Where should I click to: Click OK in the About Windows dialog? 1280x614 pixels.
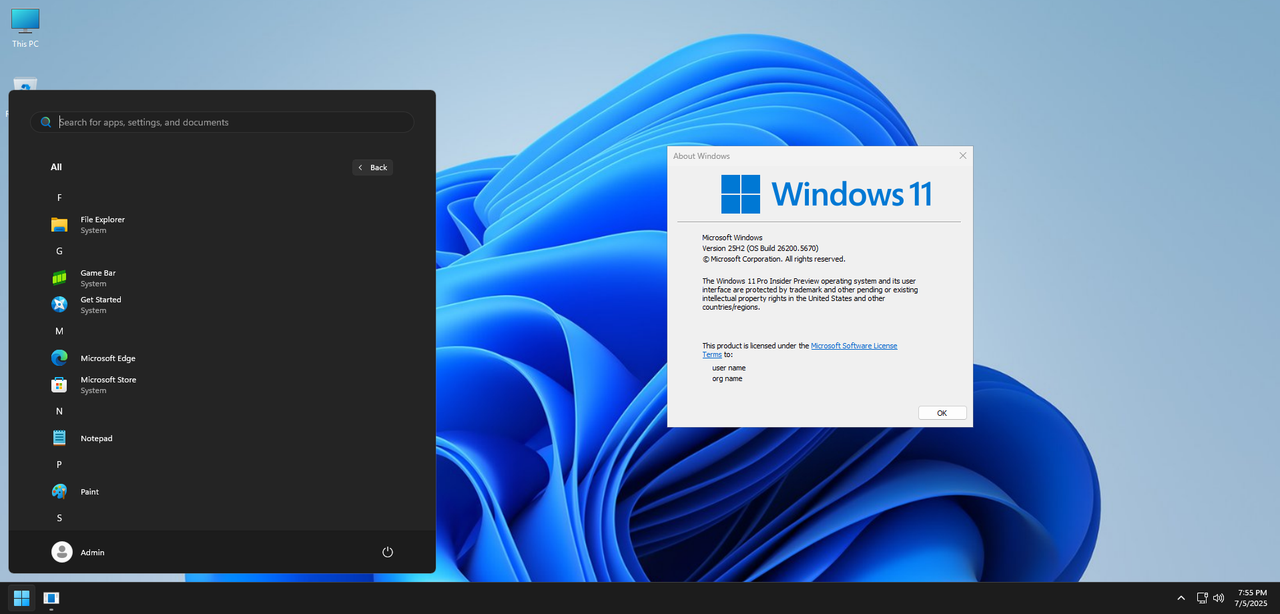pos(942,413)
